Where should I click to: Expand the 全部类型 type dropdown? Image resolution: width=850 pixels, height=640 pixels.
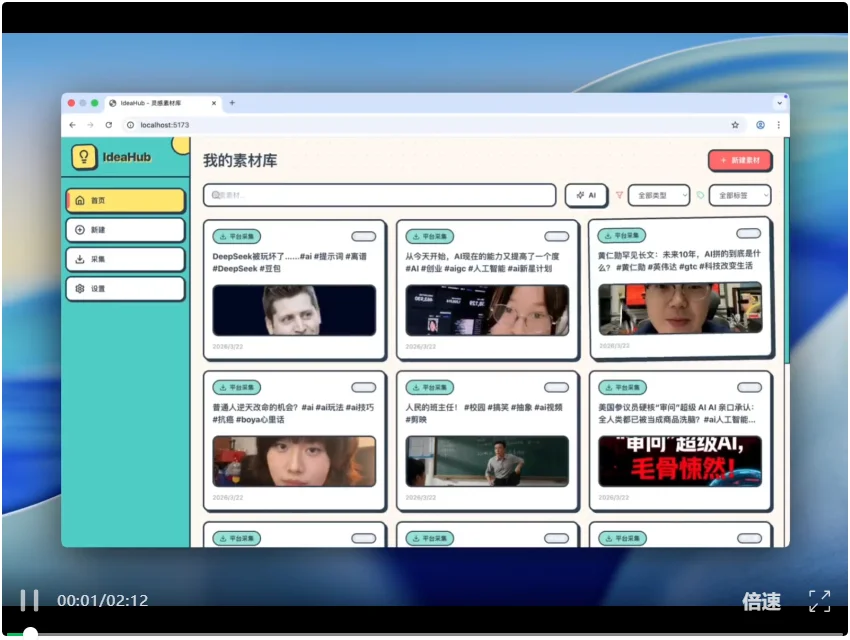pos(658,196)
